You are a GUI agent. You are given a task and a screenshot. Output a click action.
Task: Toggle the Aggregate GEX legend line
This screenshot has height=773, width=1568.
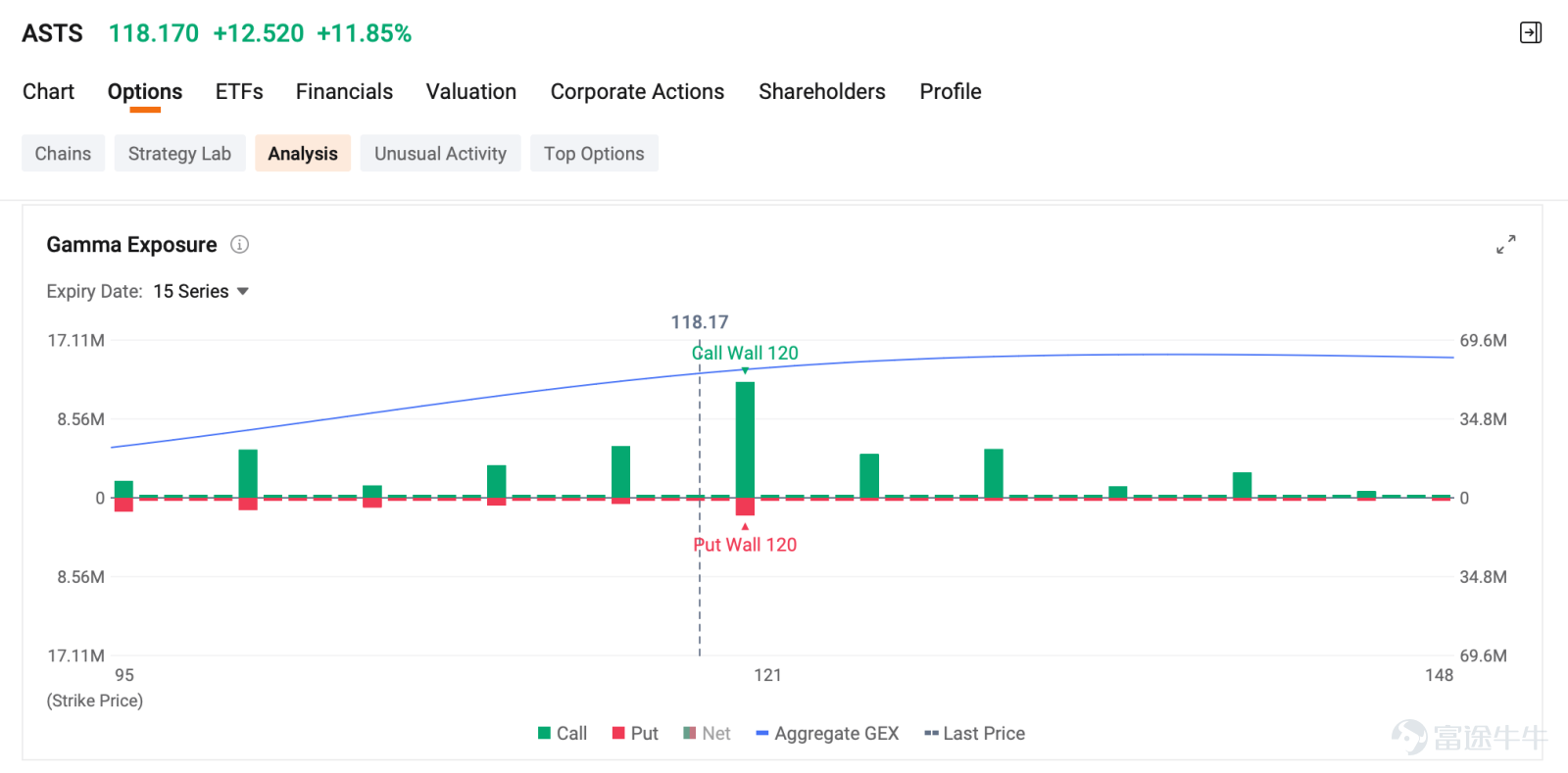pyautogui.click(x=828, y=734)
